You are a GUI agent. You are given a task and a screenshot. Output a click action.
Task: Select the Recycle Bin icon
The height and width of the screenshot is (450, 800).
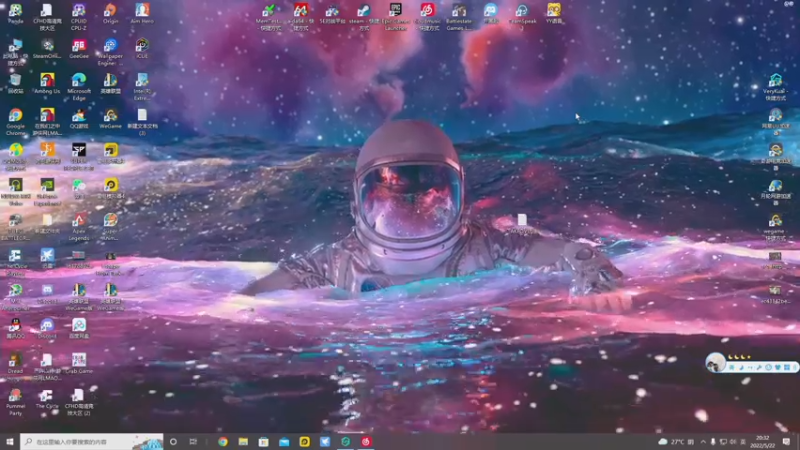point(15,84)
